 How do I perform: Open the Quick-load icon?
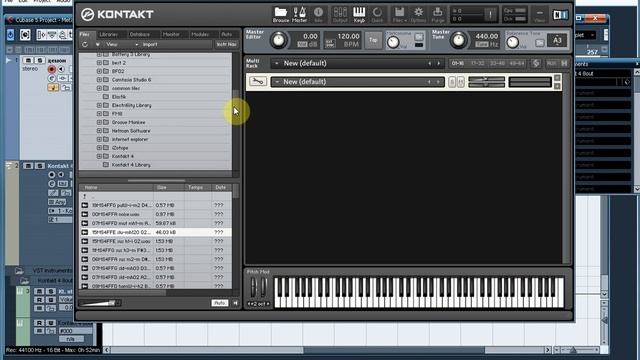tap(378, 14)
